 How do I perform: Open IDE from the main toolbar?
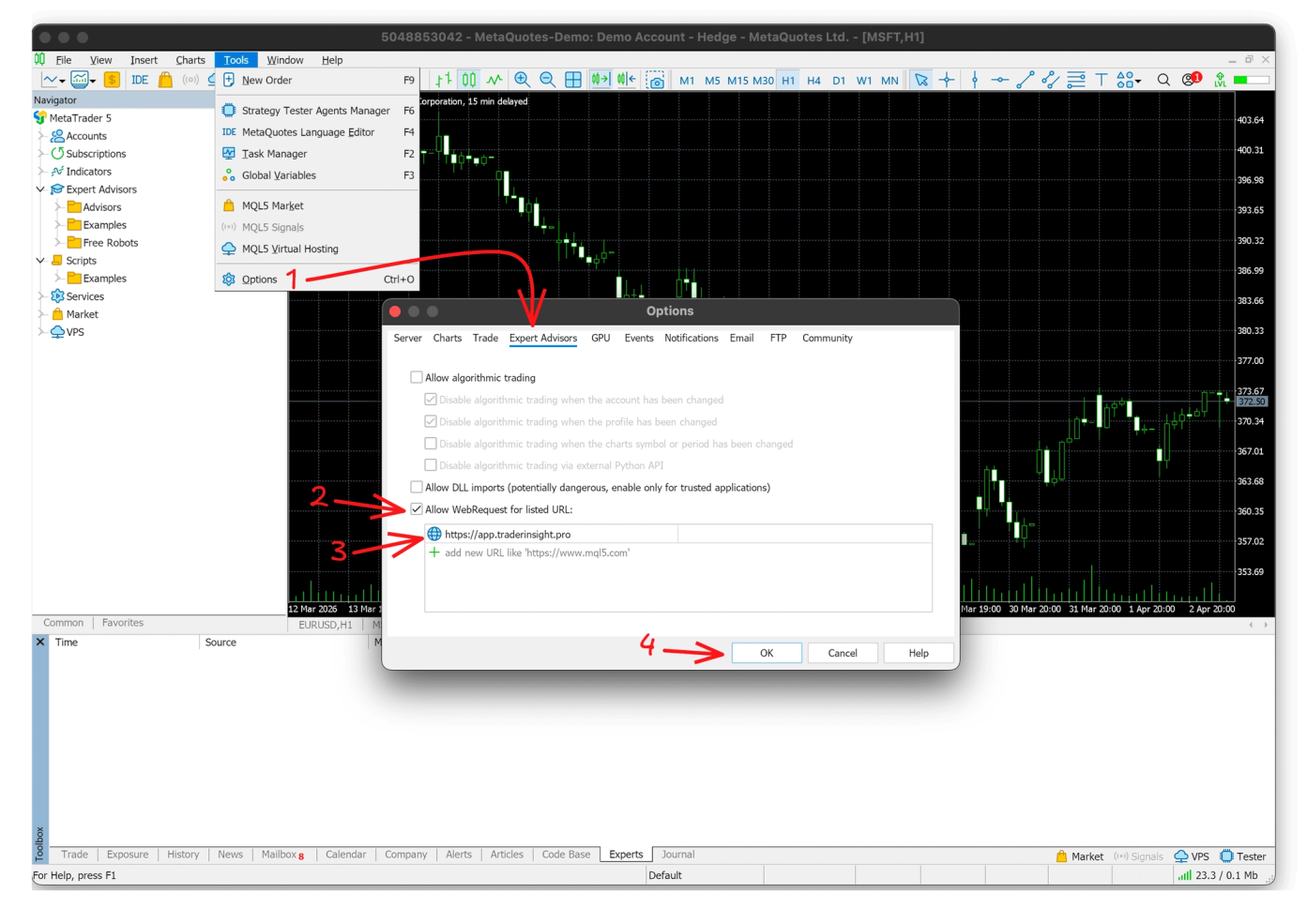point(140,80)
